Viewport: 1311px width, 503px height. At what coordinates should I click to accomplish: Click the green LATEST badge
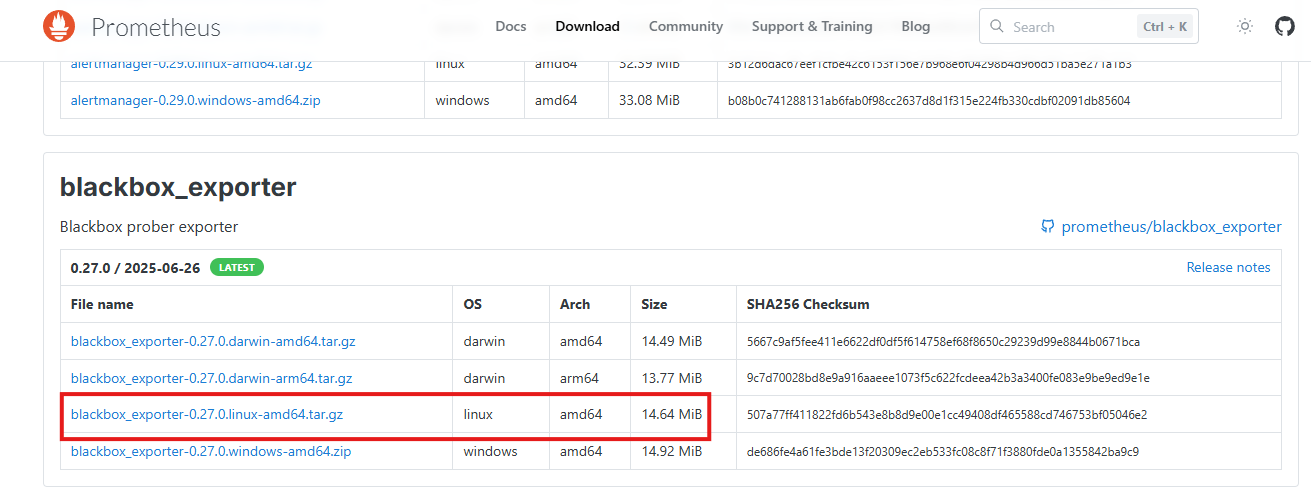pyautogui.click(x=237, y=267)
